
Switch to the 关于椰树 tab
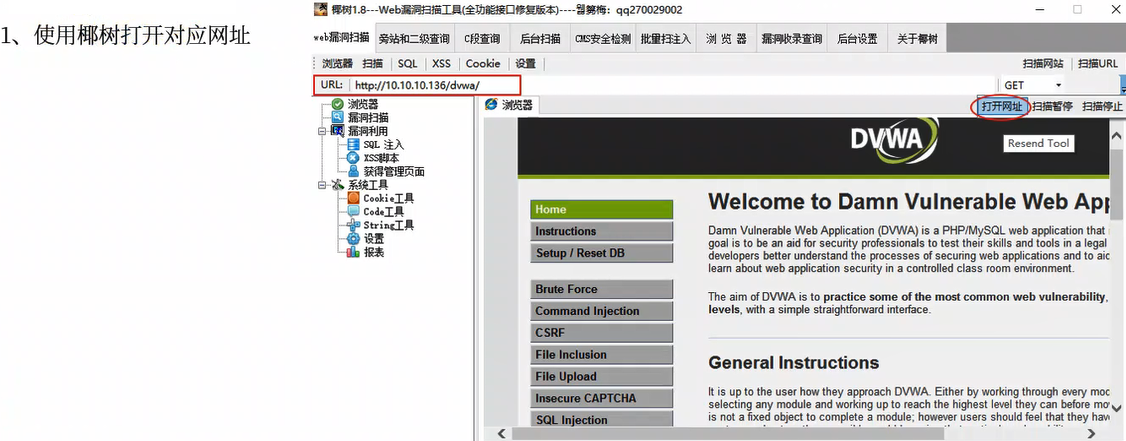pyautogui.click(x=917, y=39)
